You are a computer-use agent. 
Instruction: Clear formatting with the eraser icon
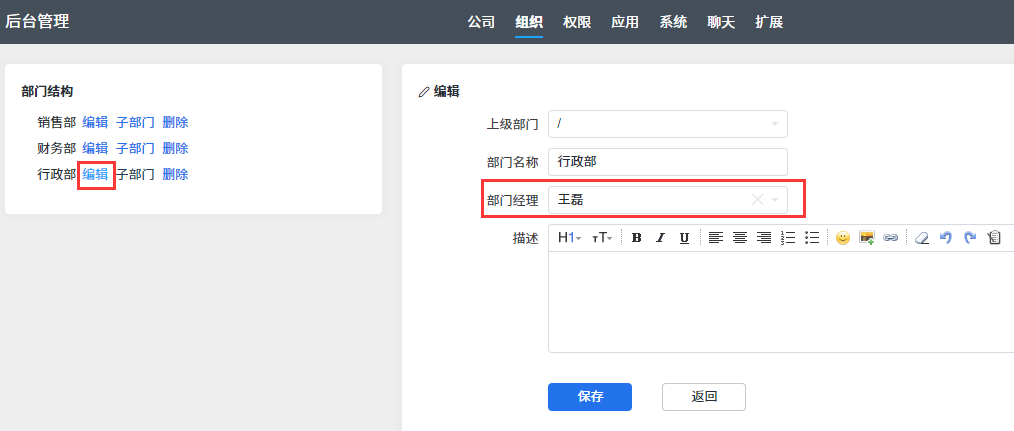(x=922, y=238)
